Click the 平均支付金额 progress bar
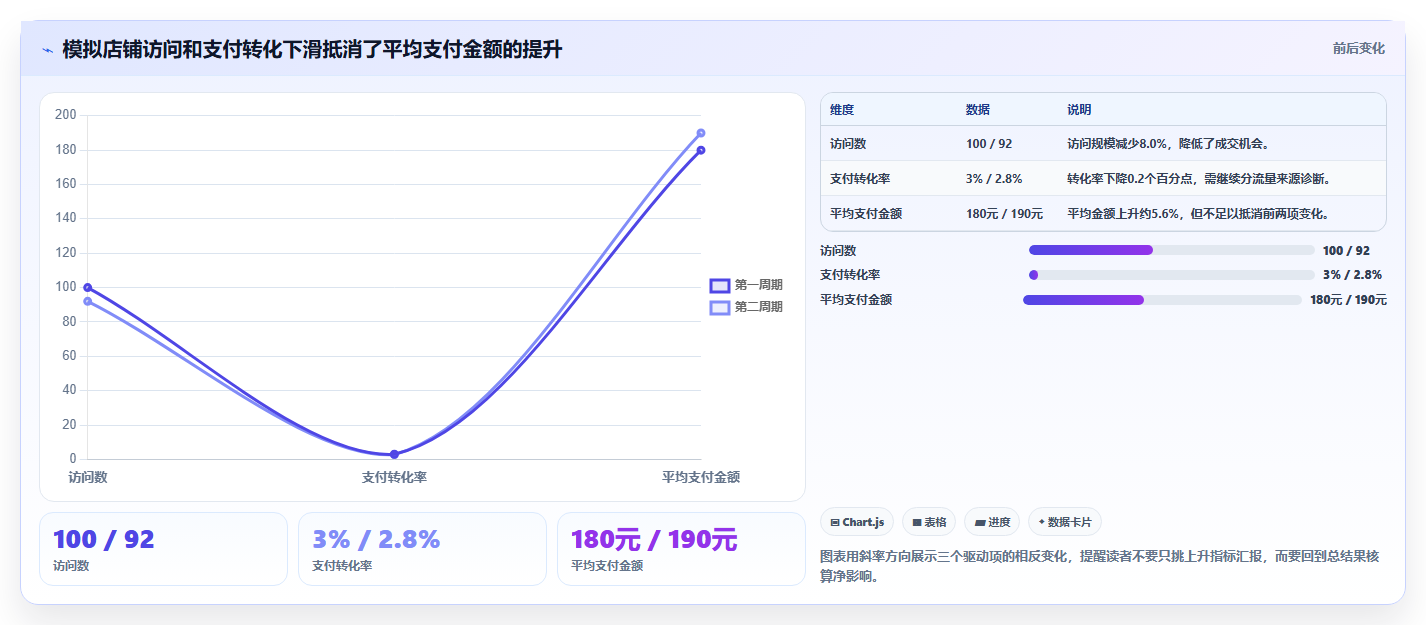Image resolution: width=1426 pixels, height=625 pixels. tap(1162, 299)
